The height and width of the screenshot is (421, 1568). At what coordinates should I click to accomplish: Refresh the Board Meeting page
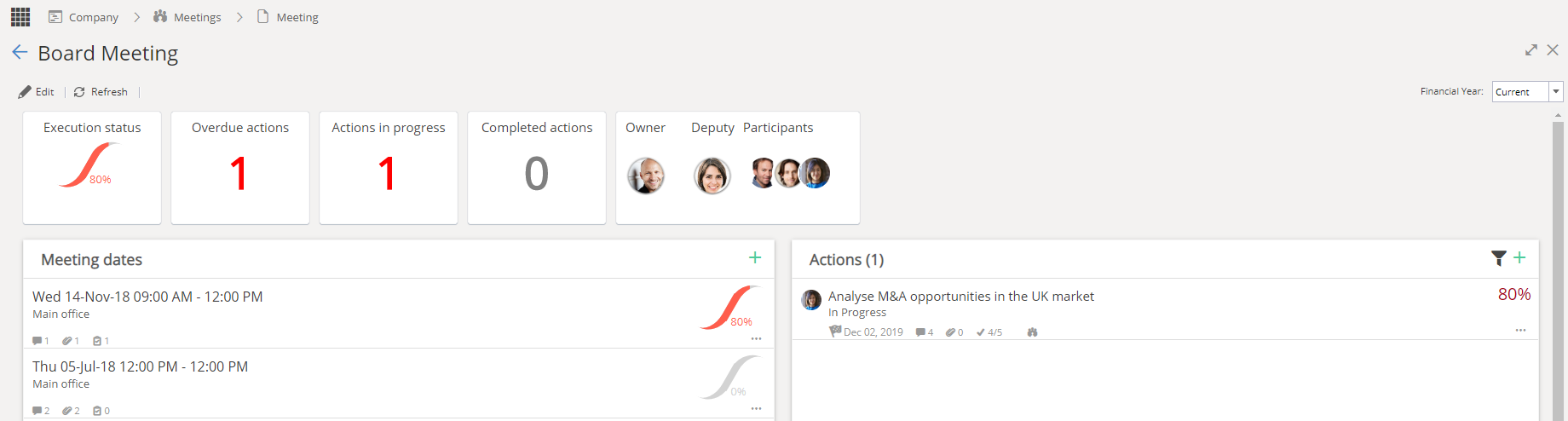[101, 92]
